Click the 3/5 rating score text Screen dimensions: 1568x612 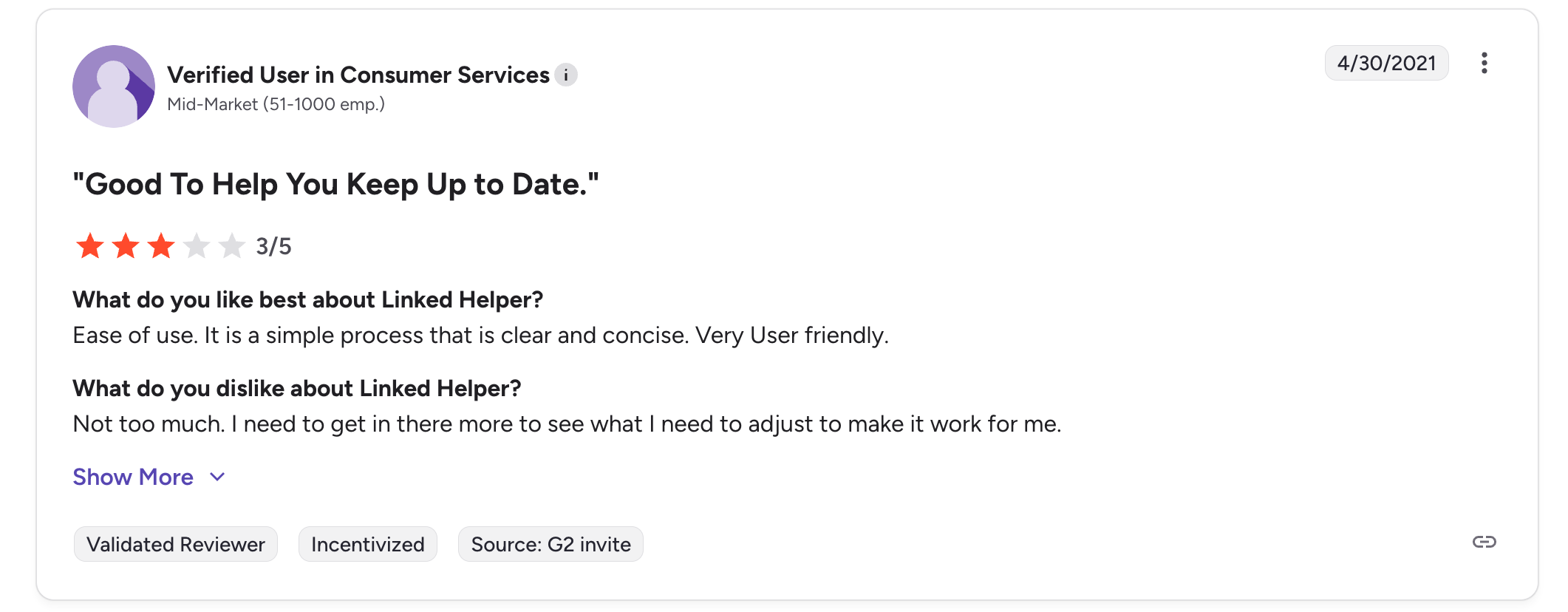coord(273,246)
